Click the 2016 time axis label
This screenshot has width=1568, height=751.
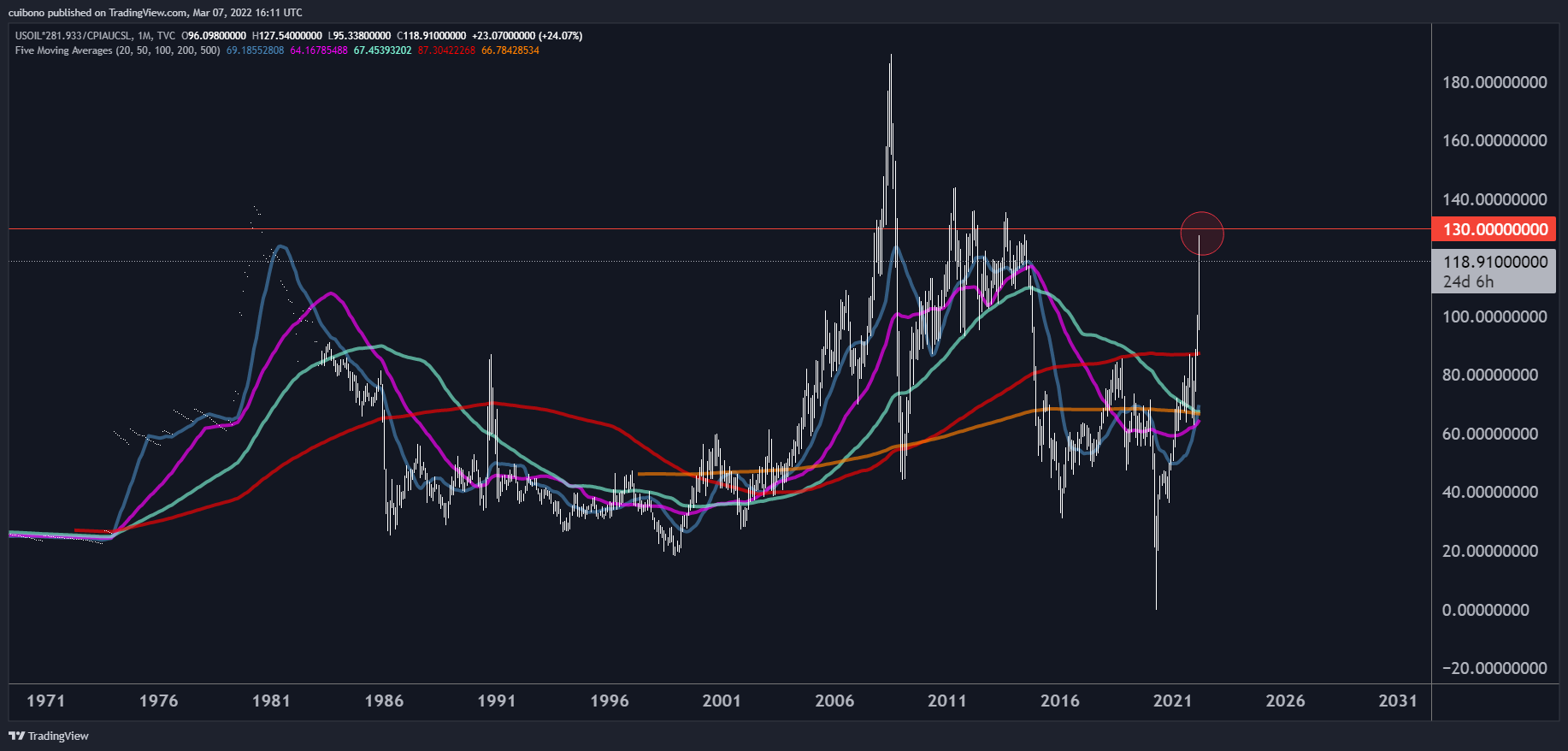point(1060,701)
